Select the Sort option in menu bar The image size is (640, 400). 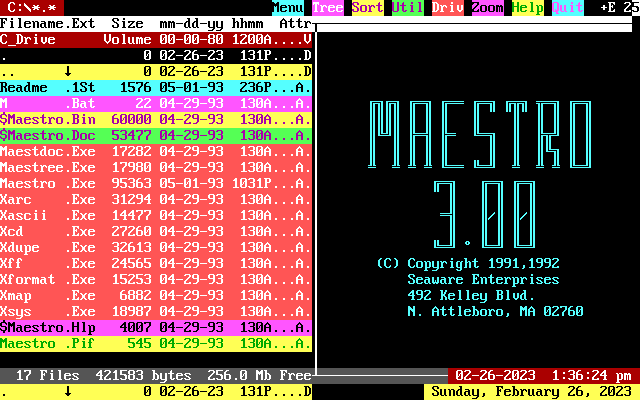368,7
